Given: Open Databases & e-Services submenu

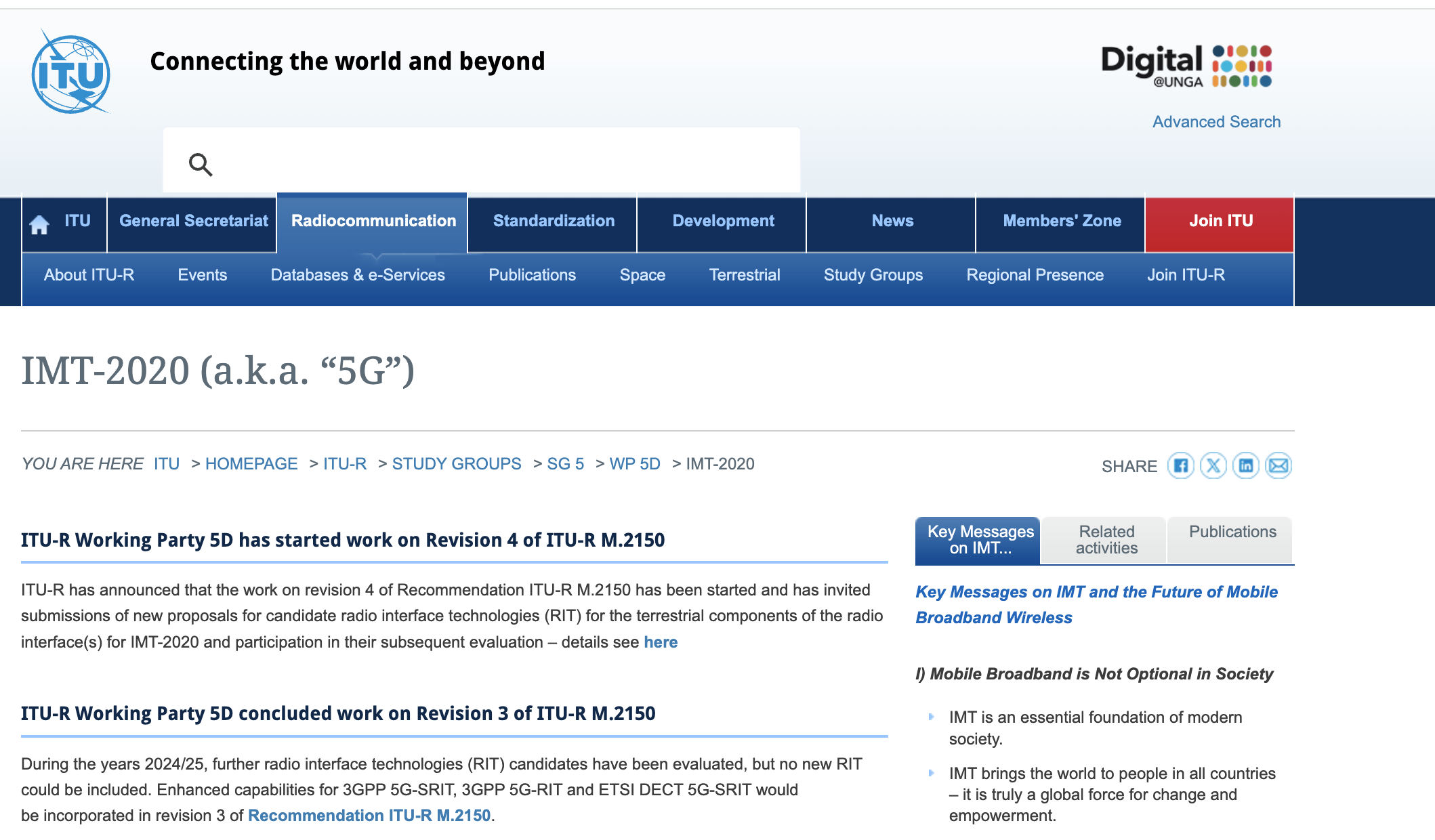Looking at the screenshot, I should click(x=358, y=275).
